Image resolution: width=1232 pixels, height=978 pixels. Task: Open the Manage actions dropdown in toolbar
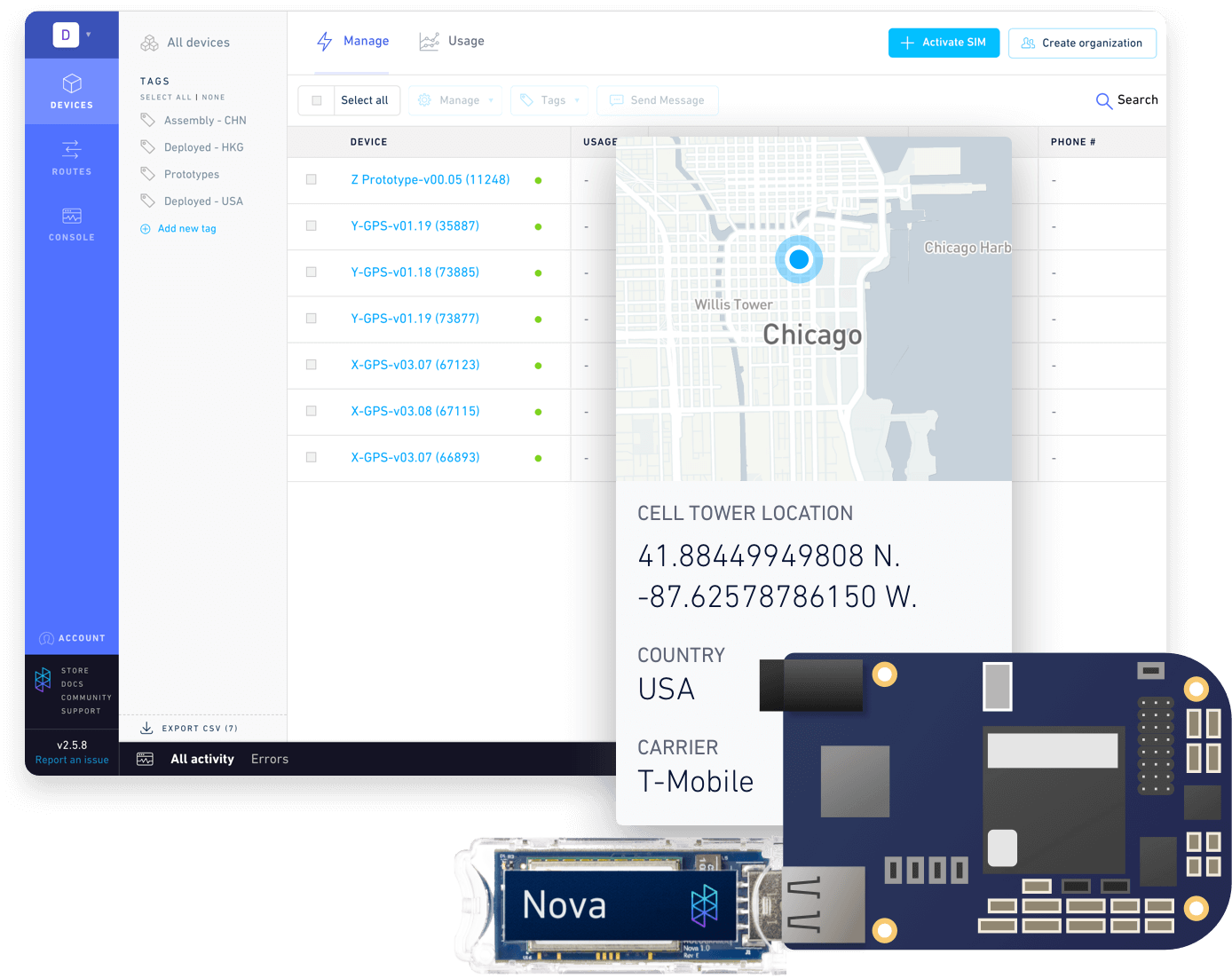coord(455,100)
